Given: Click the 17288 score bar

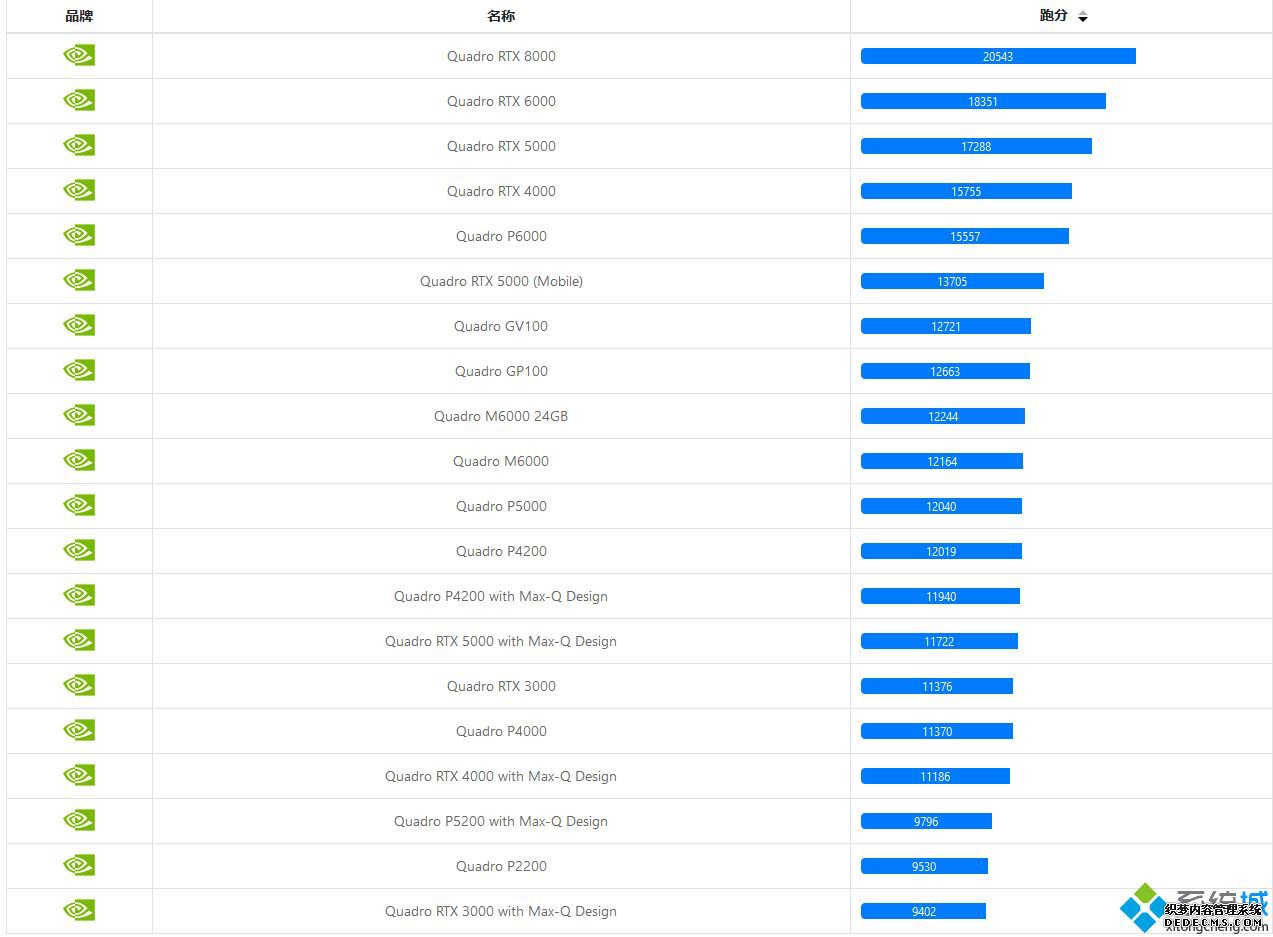Looking at the screenshot, I should pyautogui.click(x=976, y=146).
